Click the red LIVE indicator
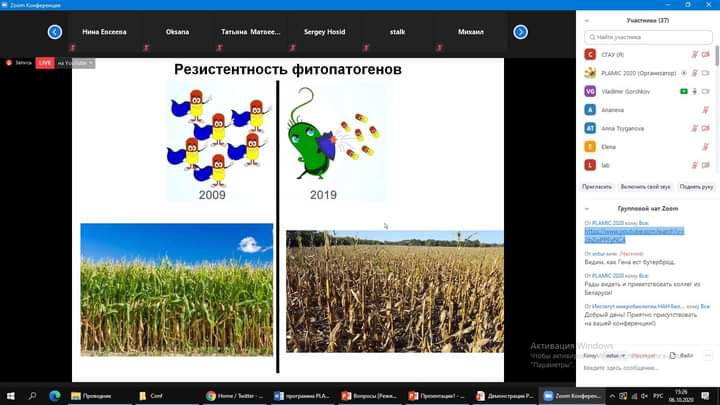Screen dimensions: 720x405 click(45, 63)
